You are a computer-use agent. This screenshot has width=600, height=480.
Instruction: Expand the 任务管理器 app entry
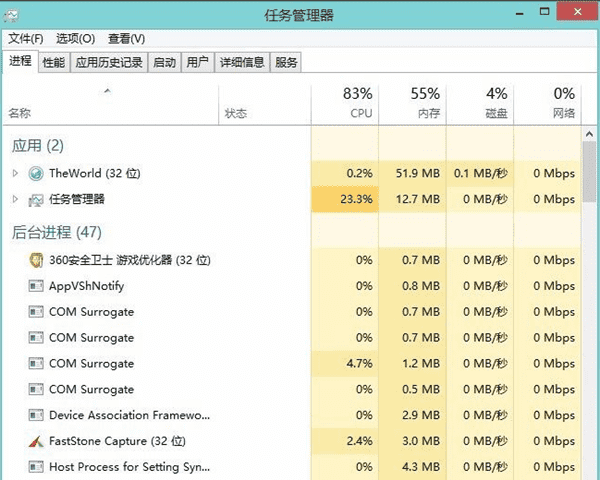(x=15, y=199)
